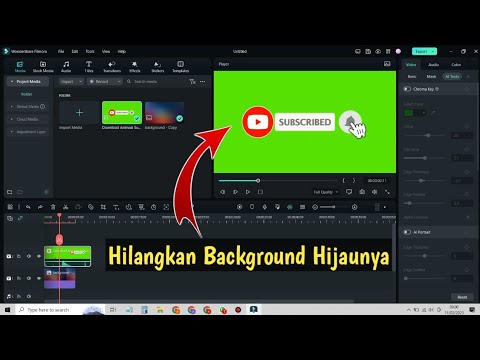The image size is (480, 360).
Task: Open the File menu
Action: click(x=61, y=51)
